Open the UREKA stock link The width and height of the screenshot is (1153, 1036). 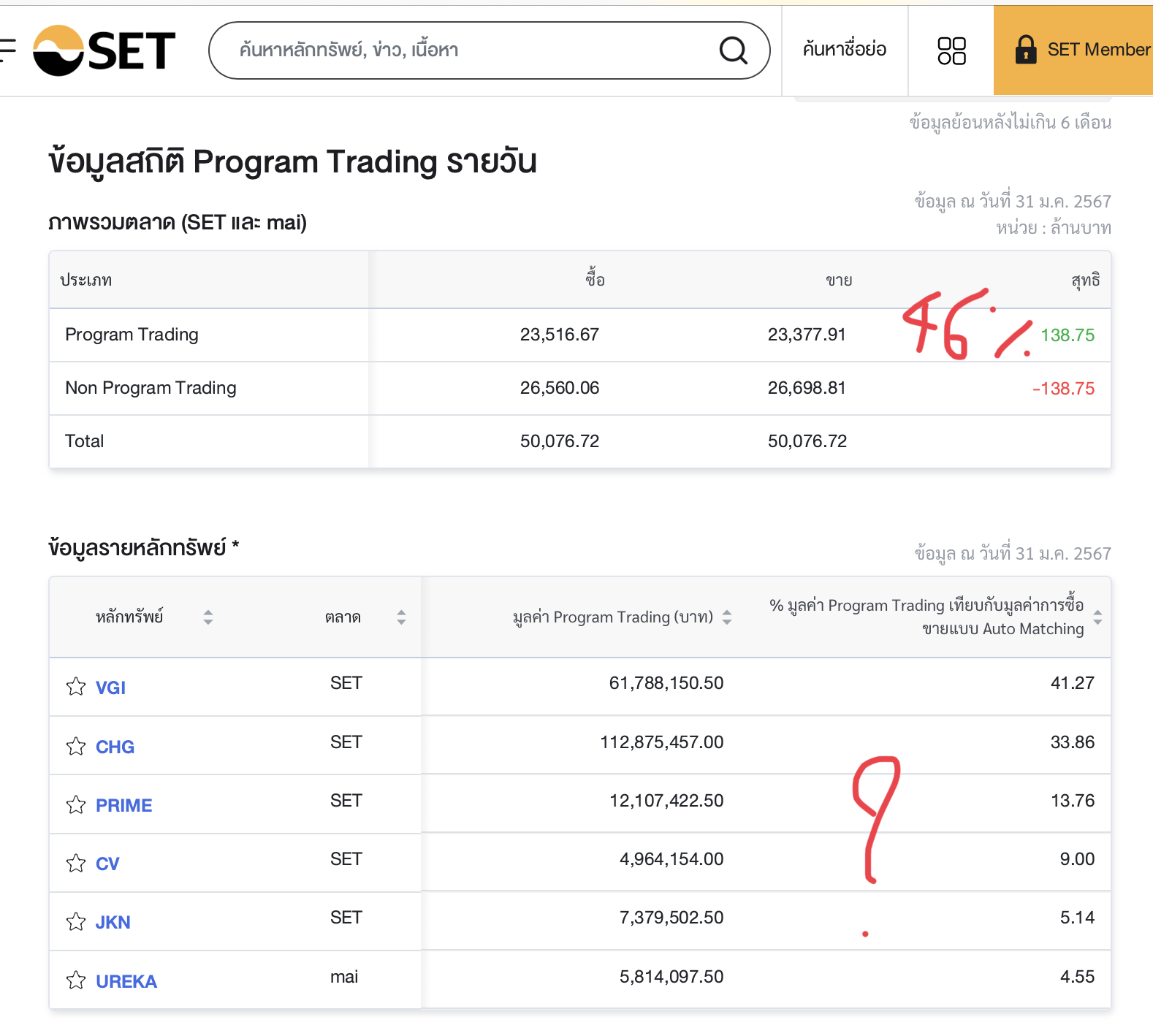pos(126,981)
